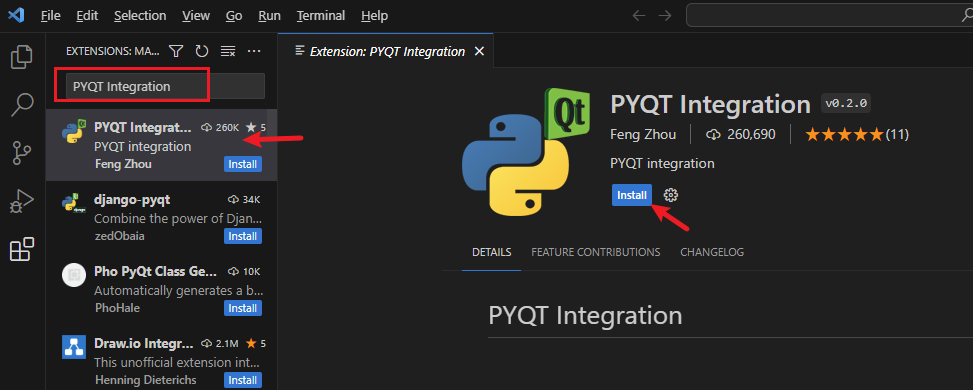The width and height of the screenshot is (973, 390).
Task: Click the Draw.io Integration extension icon
Action: (74, 347)
